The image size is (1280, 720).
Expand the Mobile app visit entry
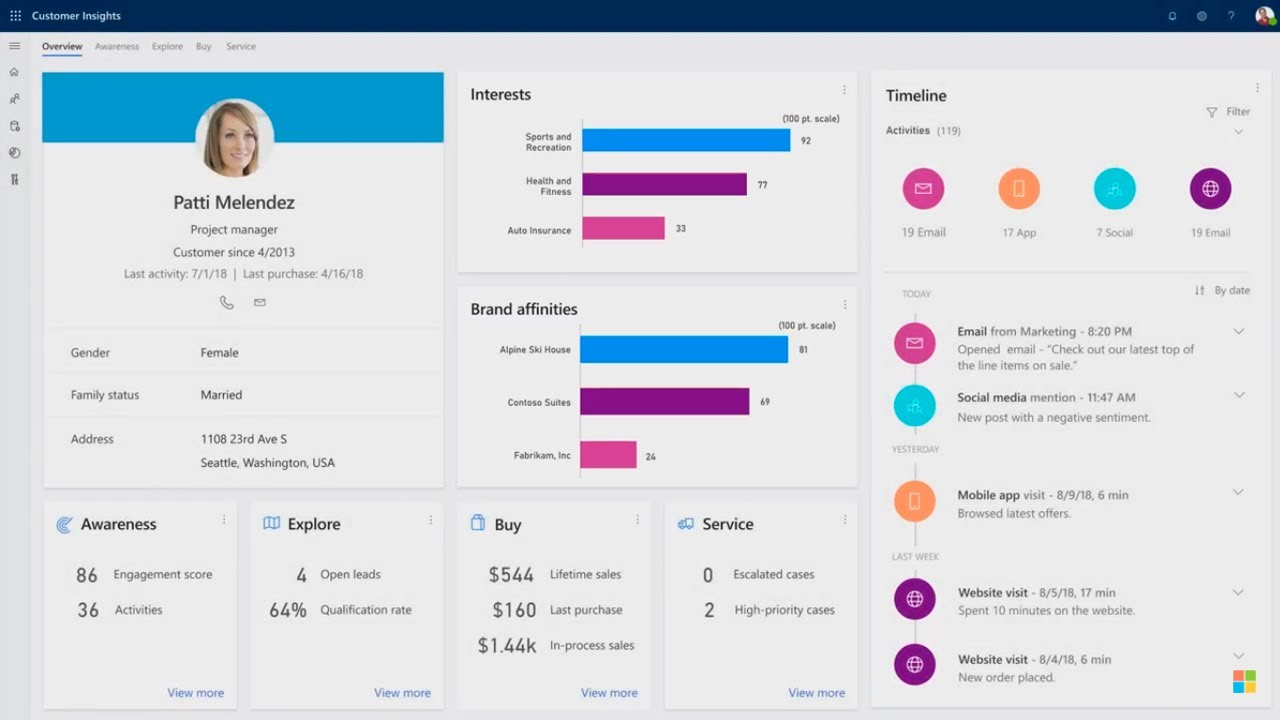point(1238,492)
